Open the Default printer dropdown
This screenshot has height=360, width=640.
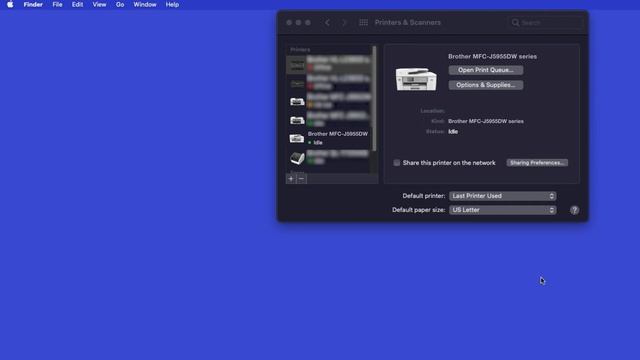[502, 196]
